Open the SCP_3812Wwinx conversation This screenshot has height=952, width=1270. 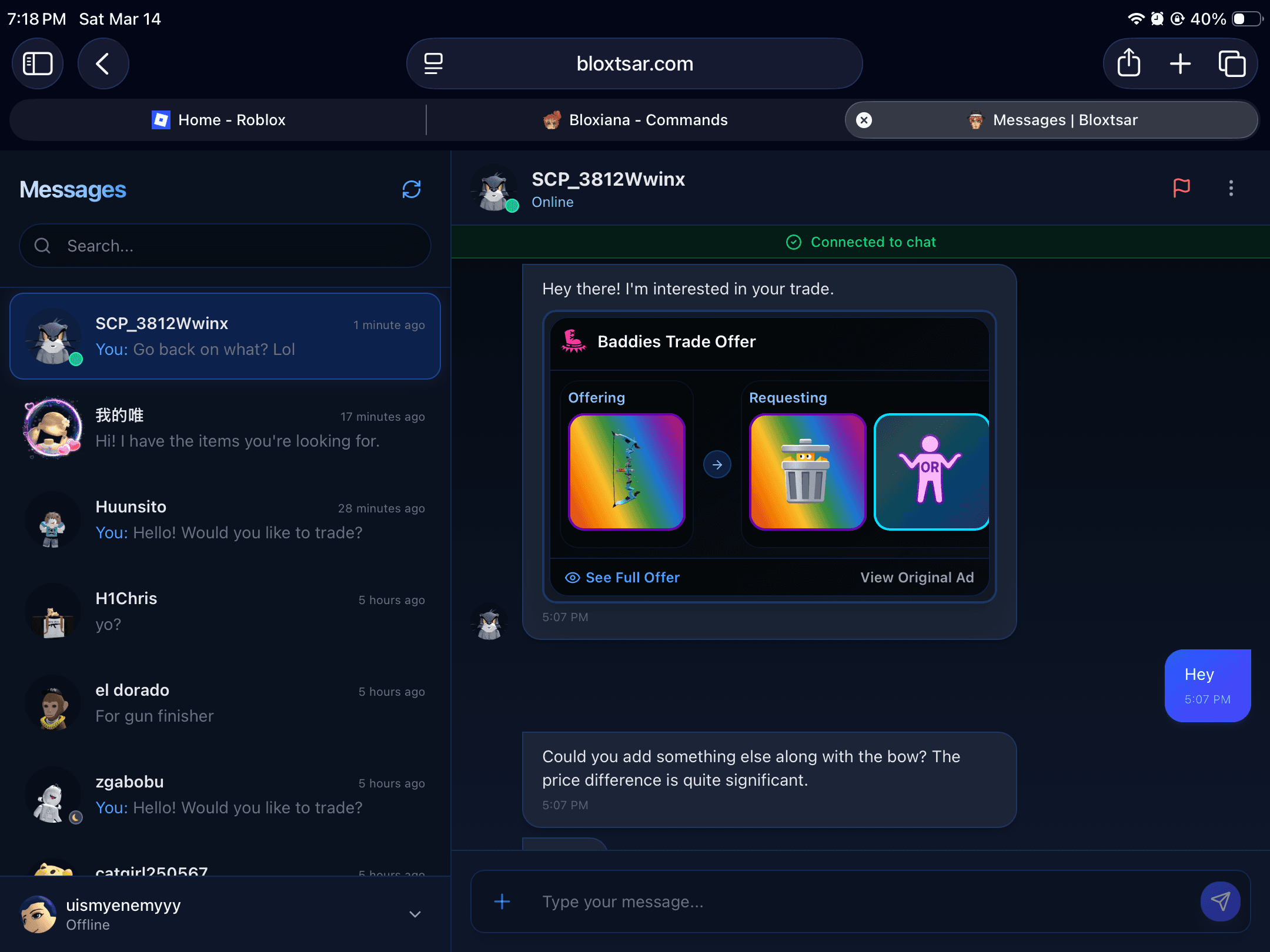(x=225, y=336)
